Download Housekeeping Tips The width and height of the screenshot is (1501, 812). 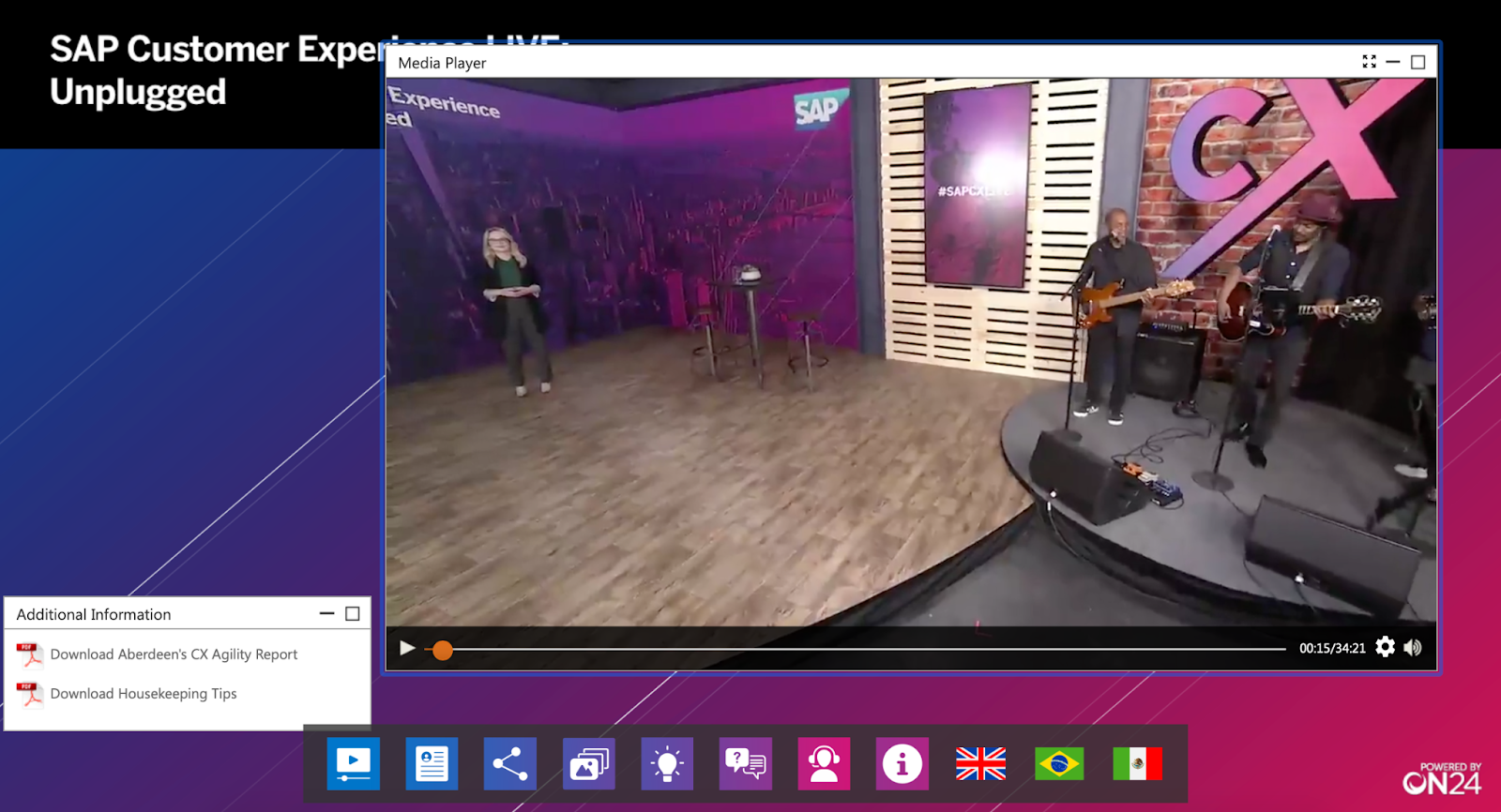tap(144, 694)
